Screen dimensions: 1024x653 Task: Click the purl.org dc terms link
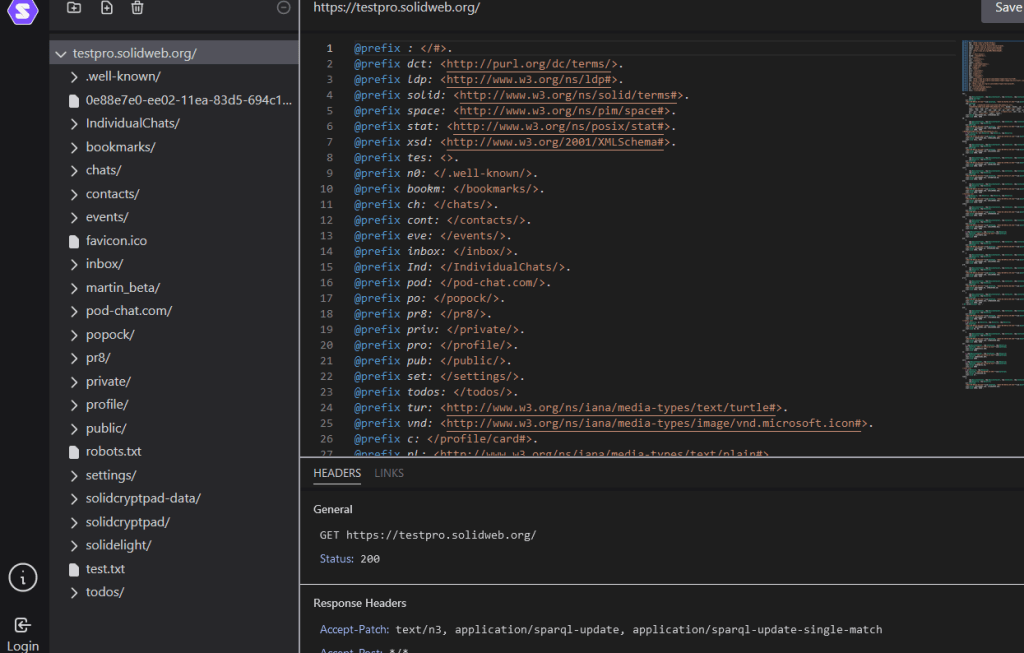pos(530,64)
